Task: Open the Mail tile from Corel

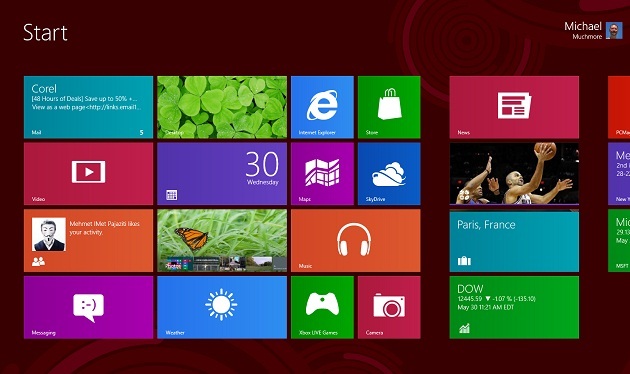Action: 88,107
